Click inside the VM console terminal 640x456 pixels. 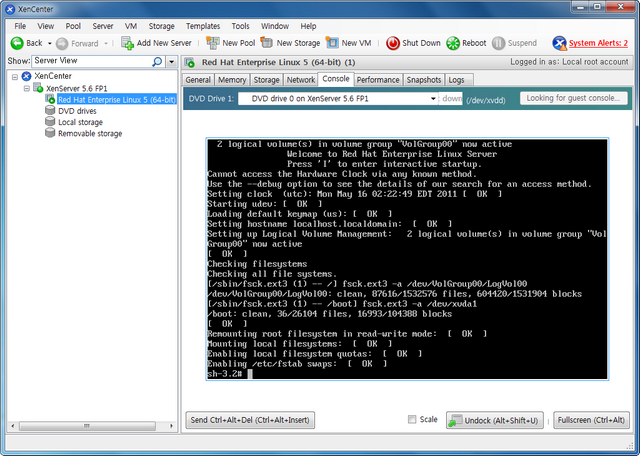pyautogui.click(x=407, y=259)
